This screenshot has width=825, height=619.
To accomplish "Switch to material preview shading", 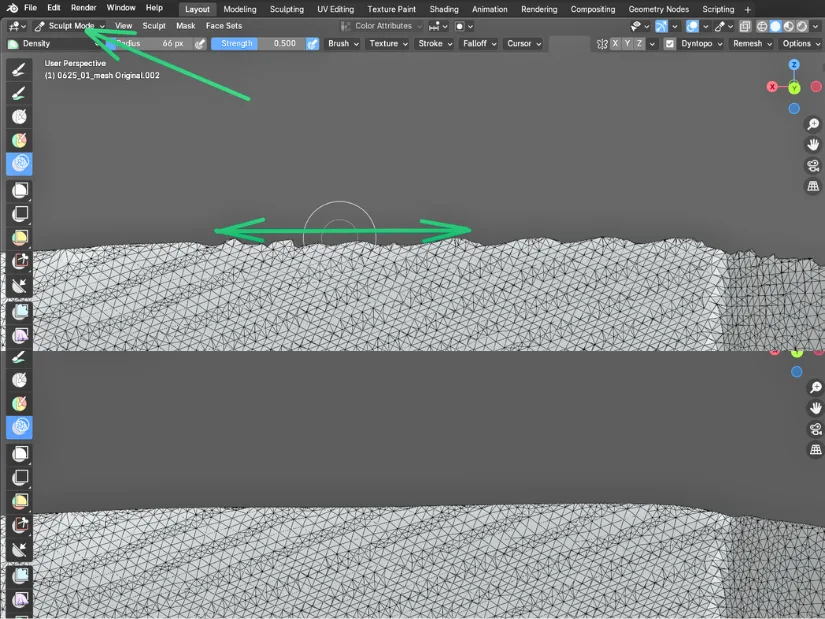I will pyautogui.click(x=788, y=26).
